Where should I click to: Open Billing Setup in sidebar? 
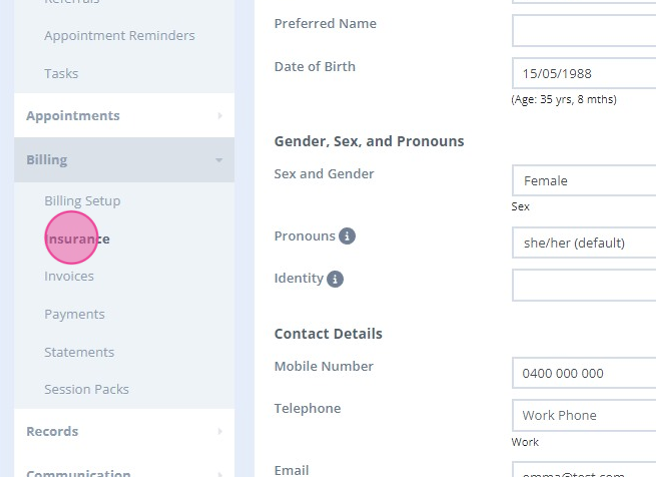(82, 201)
